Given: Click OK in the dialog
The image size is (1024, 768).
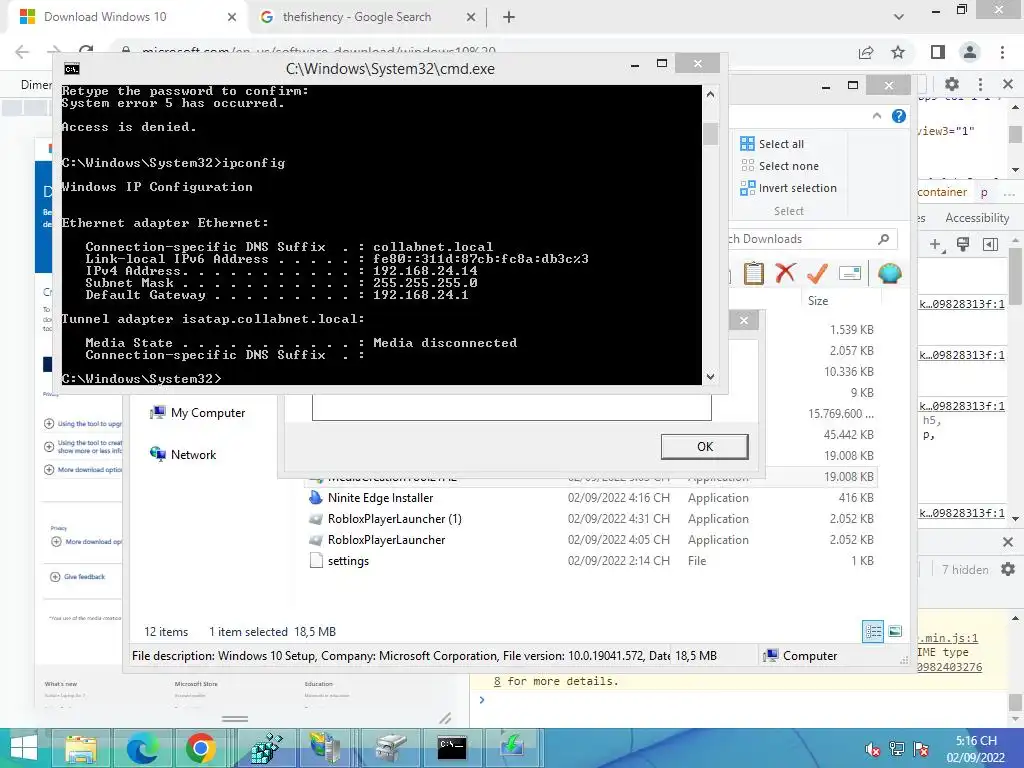Looking at the screenshot, I should coord(705,447).
